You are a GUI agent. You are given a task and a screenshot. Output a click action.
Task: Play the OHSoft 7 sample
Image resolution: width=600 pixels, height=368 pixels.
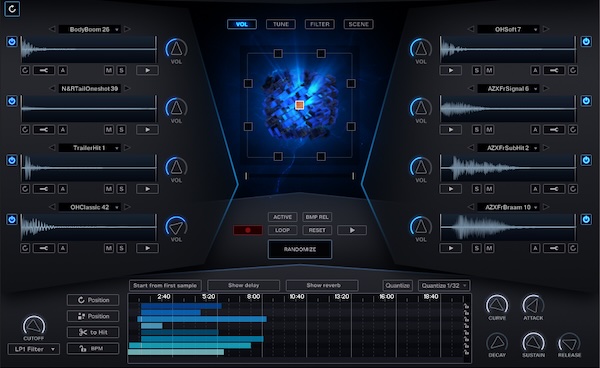(450, 70)
